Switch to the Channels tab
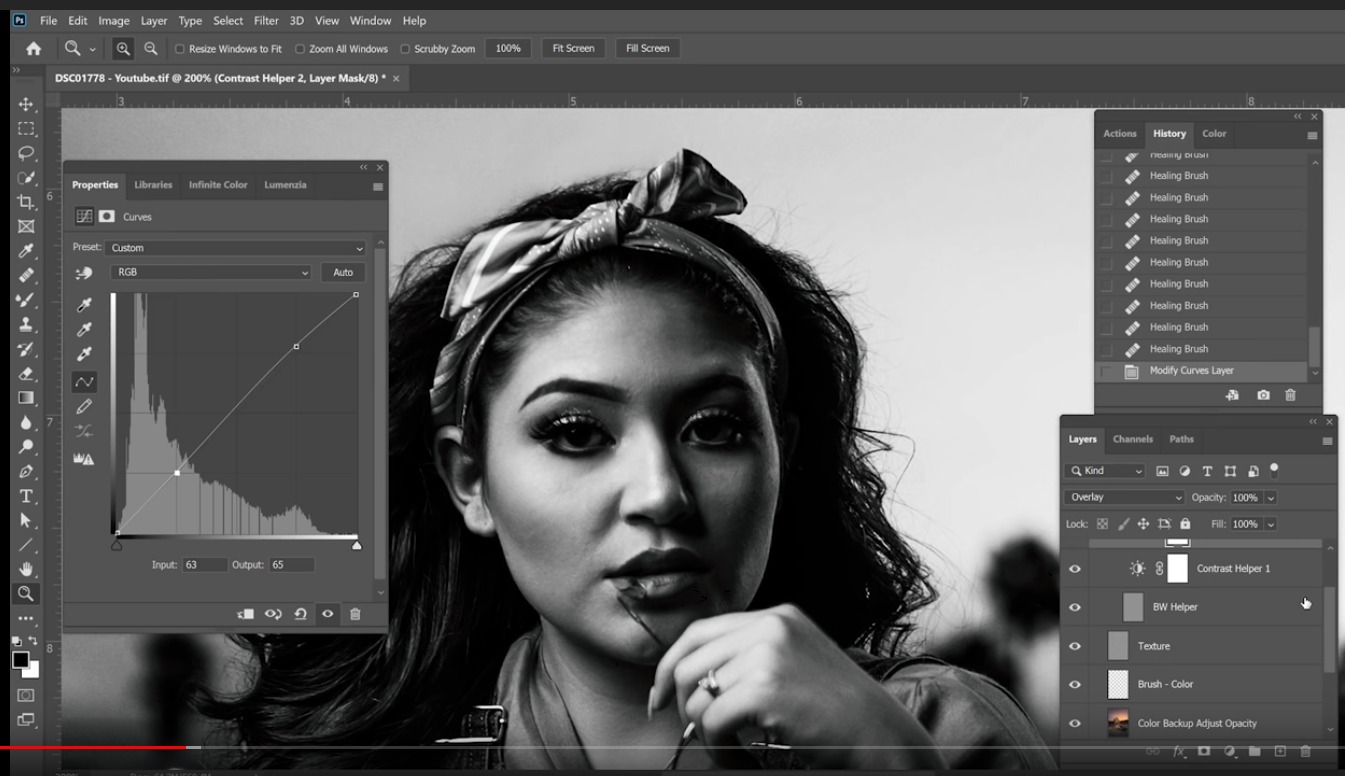This screenshot has height=776, width=1345. click(1132, 439)
